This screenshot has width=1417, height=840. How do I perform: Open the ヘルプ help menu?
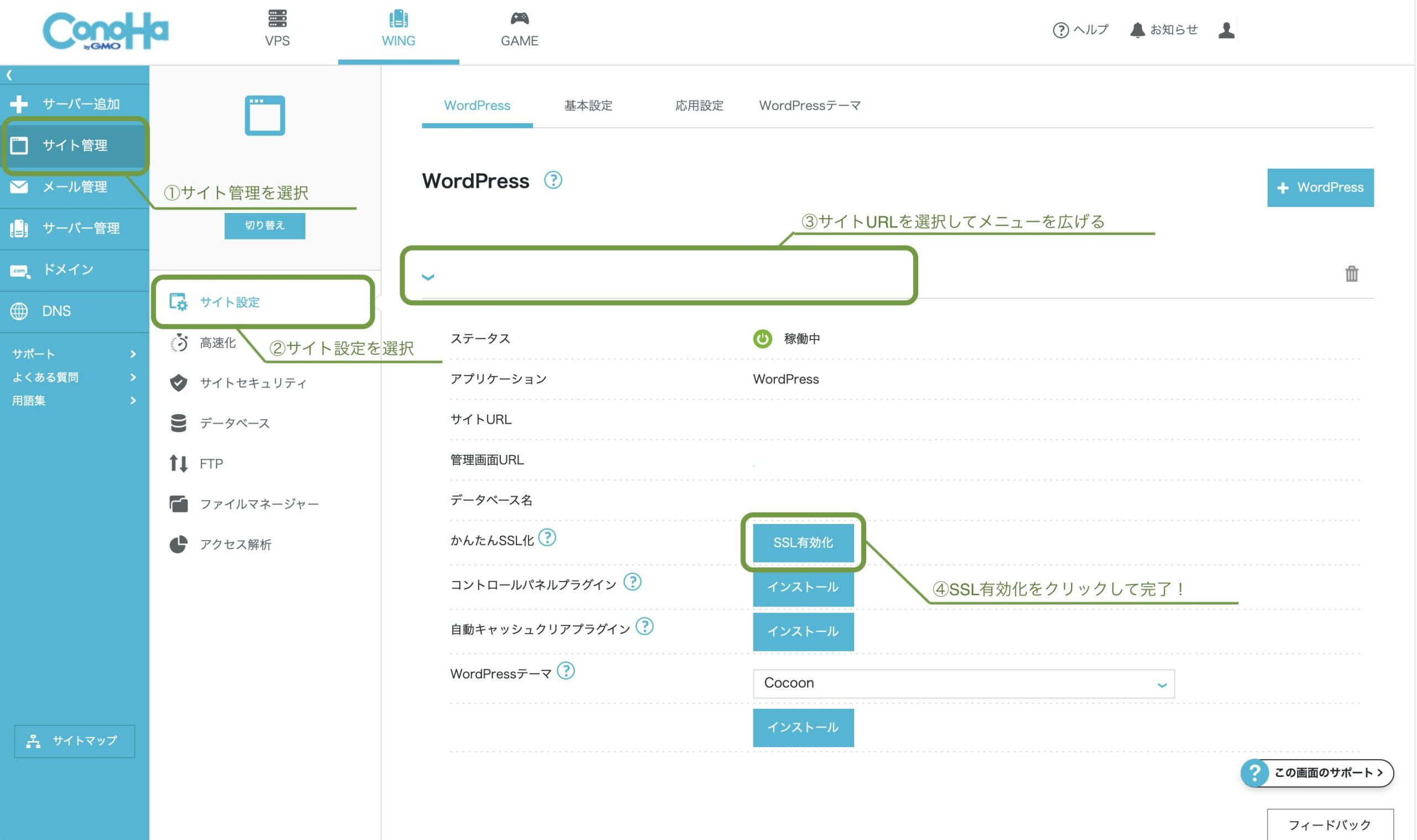click(x=1080, y=29)
